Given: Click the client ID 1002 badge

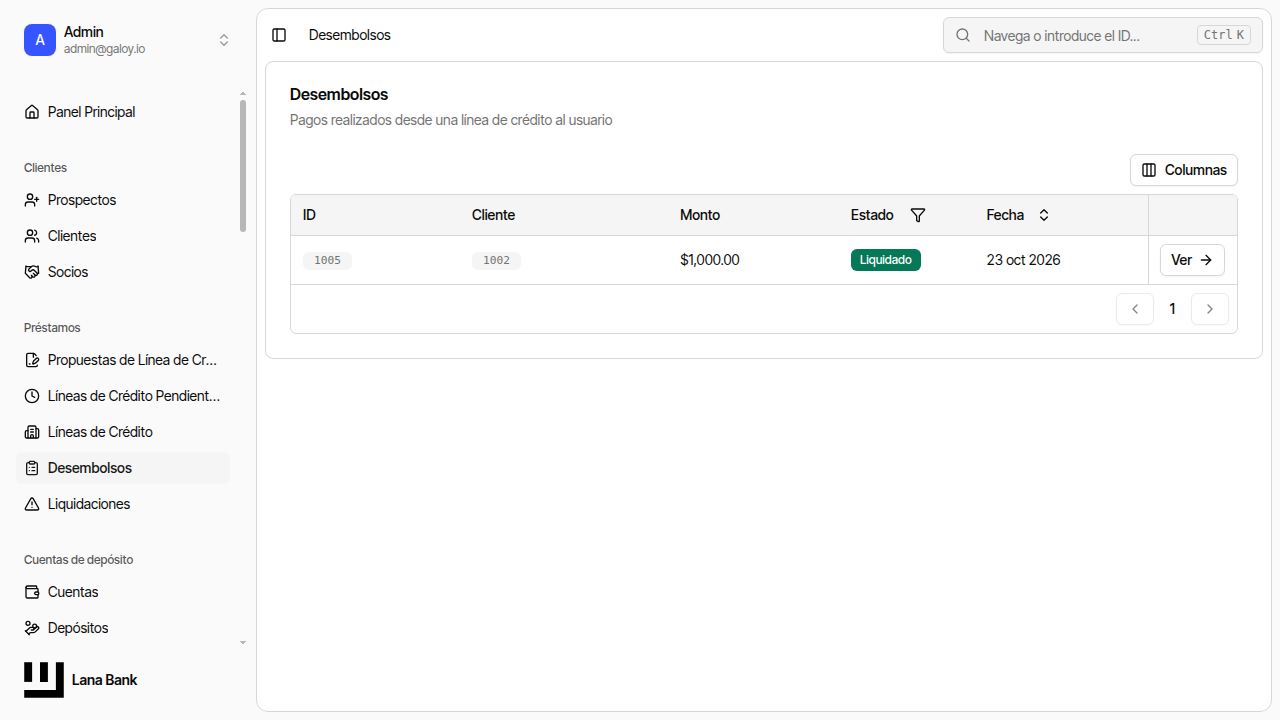Looking at the screenshot, I should (496, 260).
